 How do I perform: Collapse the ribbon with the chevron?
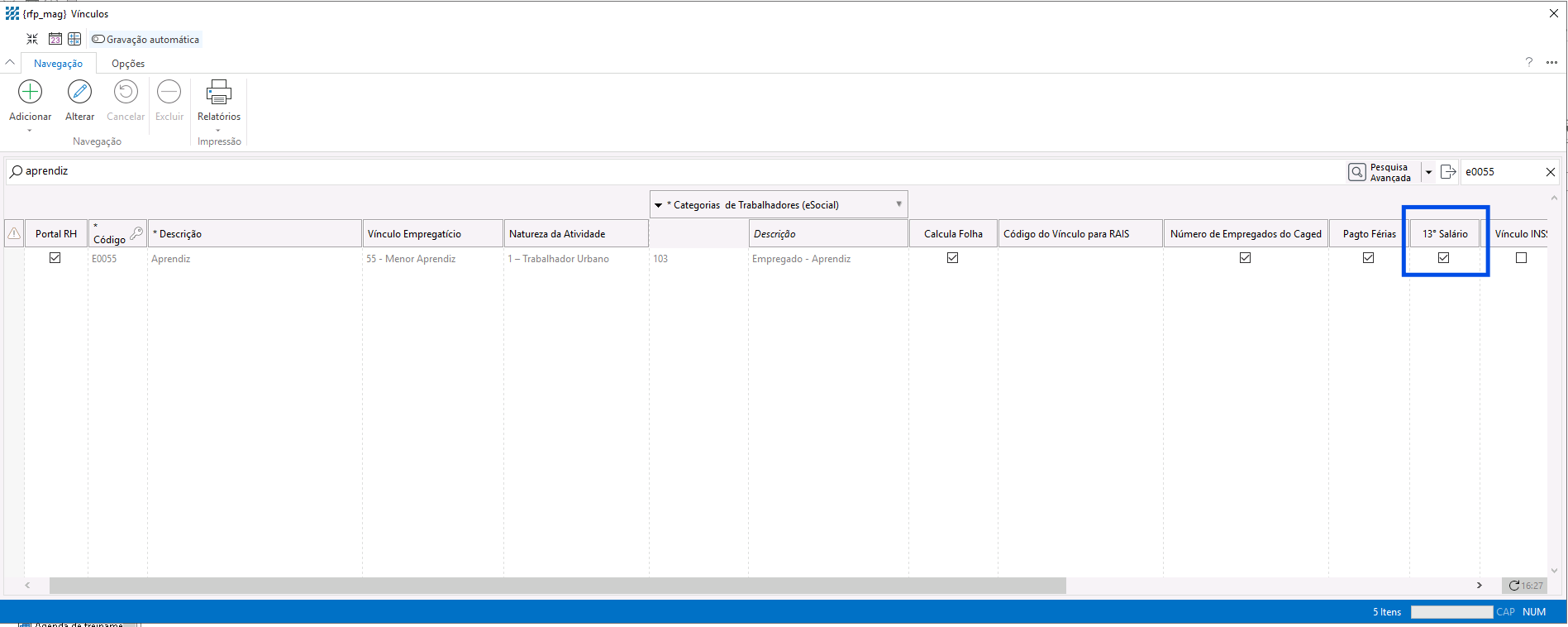coord(10,63)
